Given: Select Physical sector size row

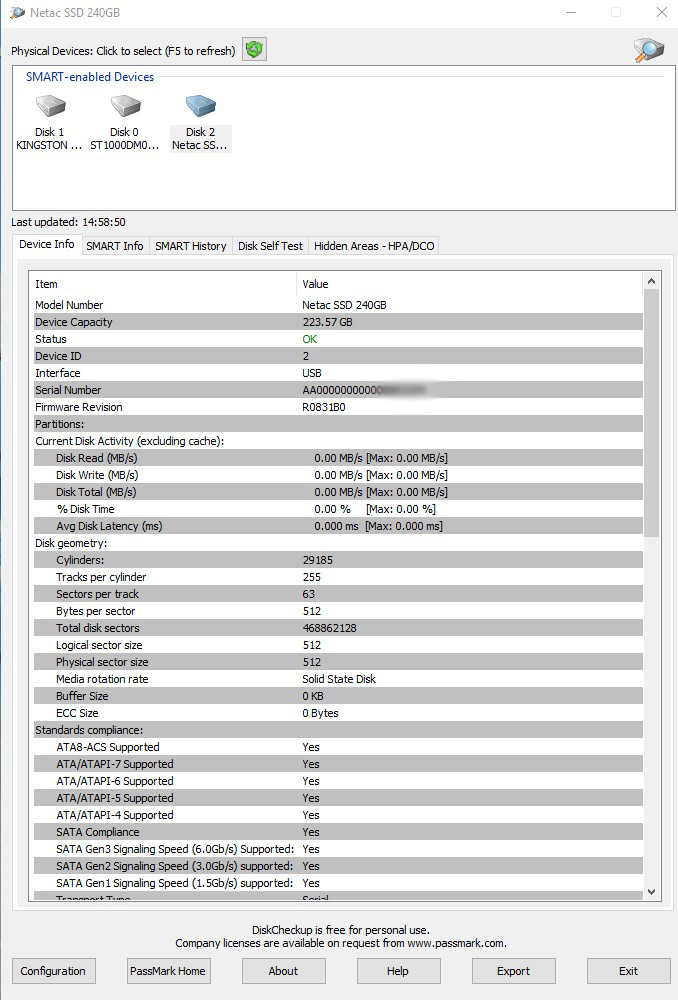Looking at the screenshot, I should pyautogui.click(x=336, y=662).
